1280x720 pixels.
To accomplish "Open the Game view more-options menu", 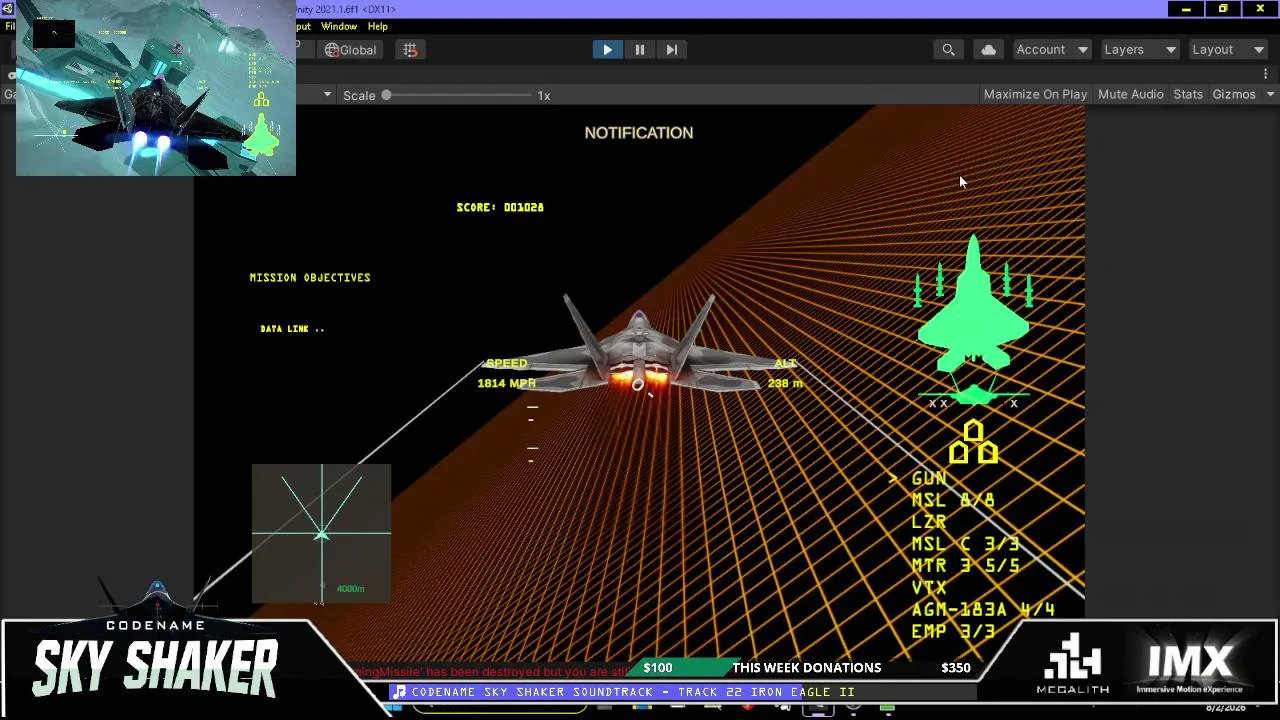I will point(1266,74).
